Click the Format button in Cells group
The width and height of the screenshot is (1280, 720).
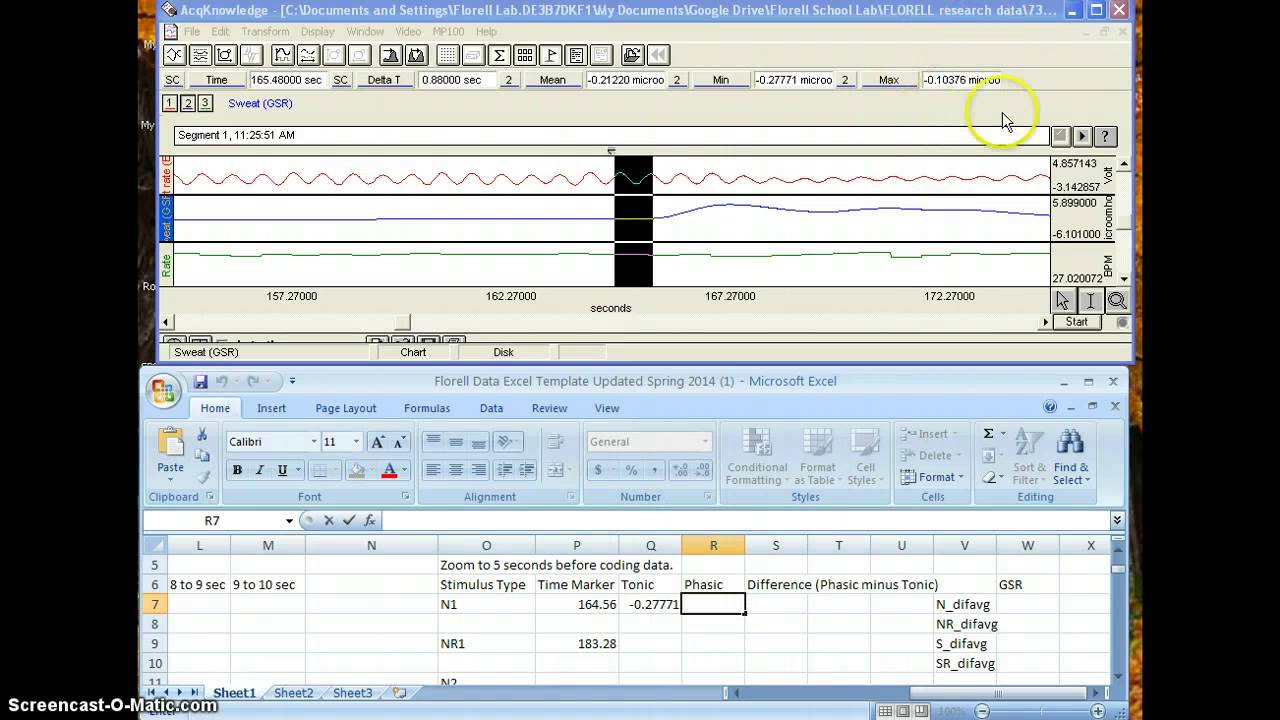coord(933,477)
